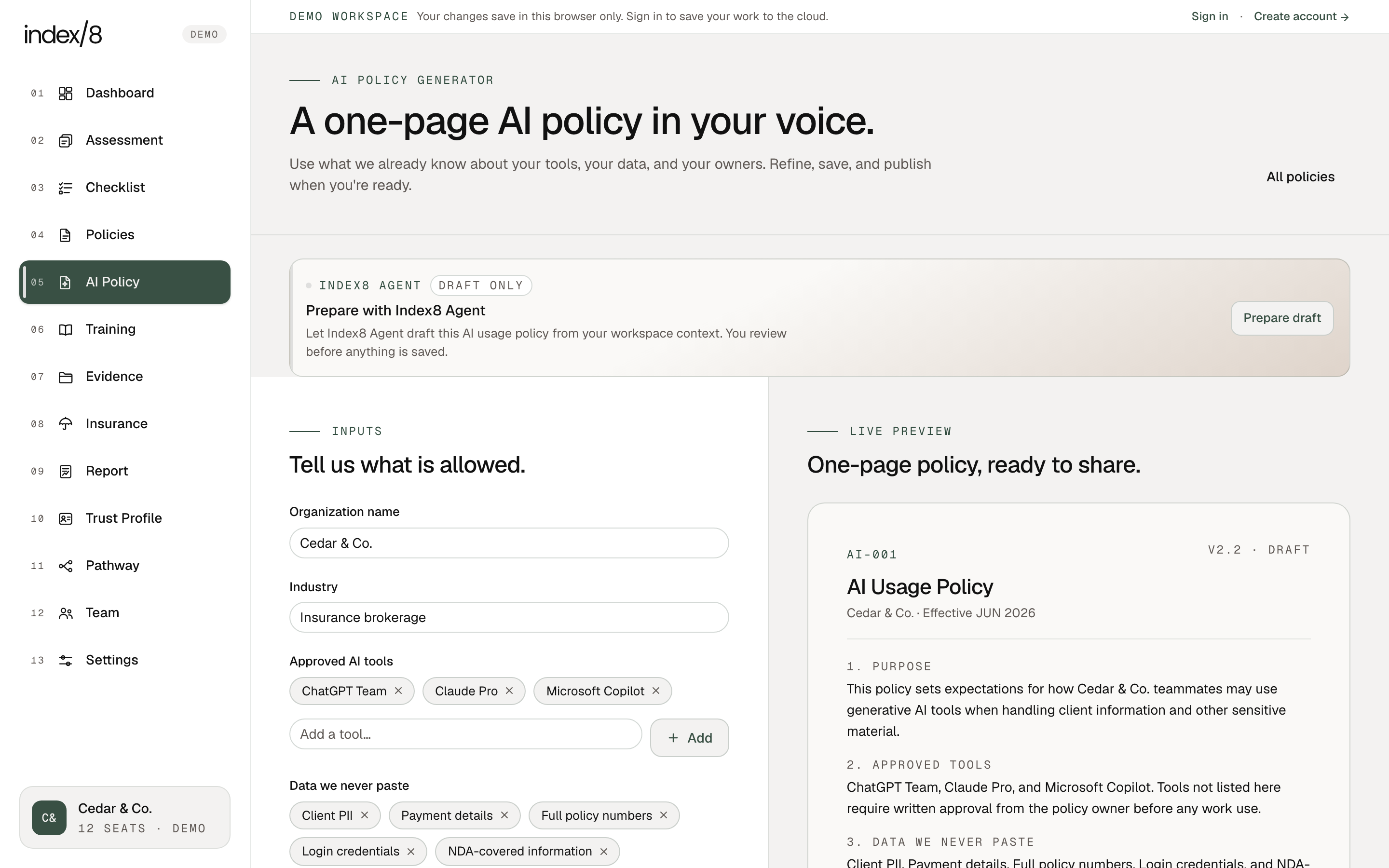Viewport: 1389px width, 868px height.
Task: Open the Checklist section
Action: pos(124,188)
